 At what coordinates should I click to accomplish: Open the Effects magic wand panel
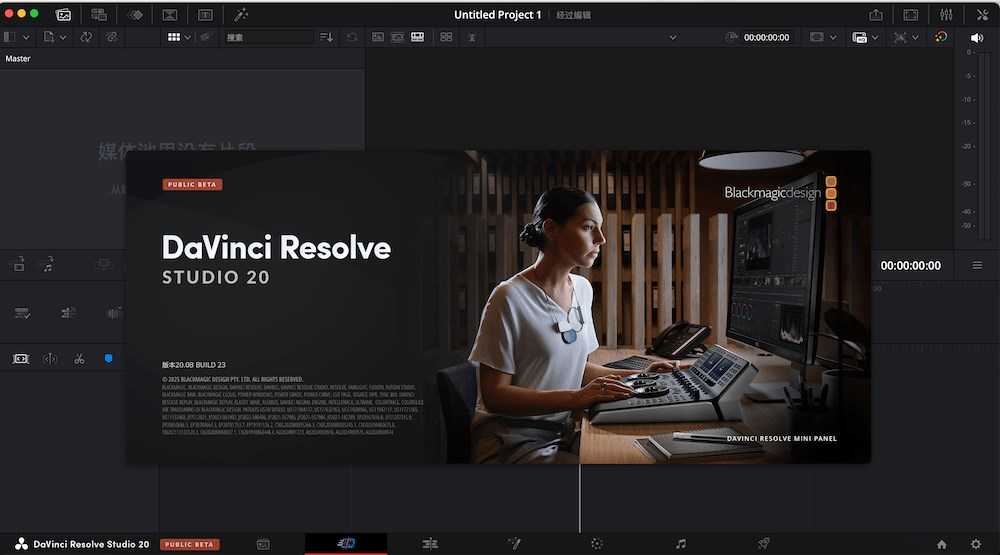[240, 15]
